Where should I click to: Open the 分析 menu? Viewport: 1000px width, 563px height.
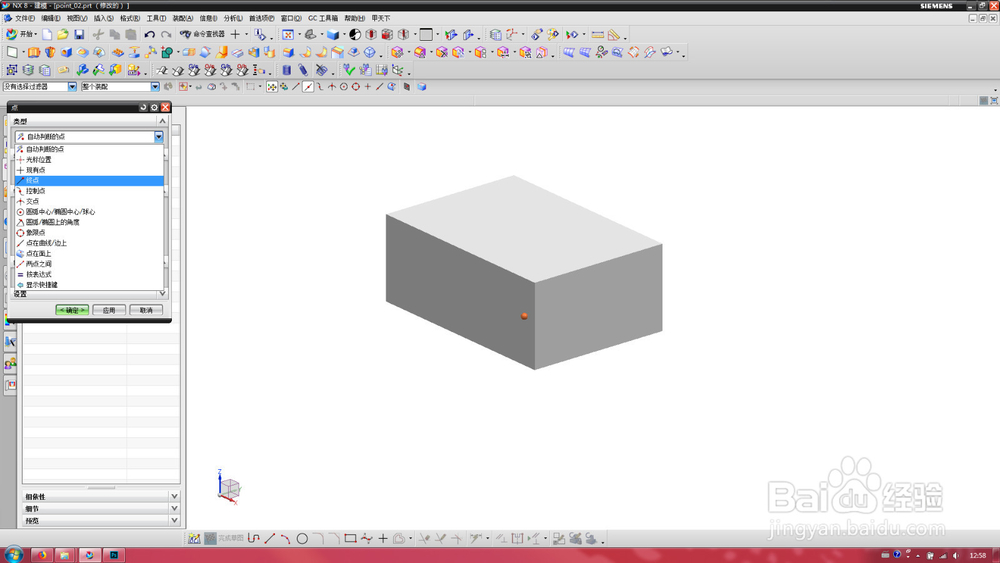coord(233,18)
